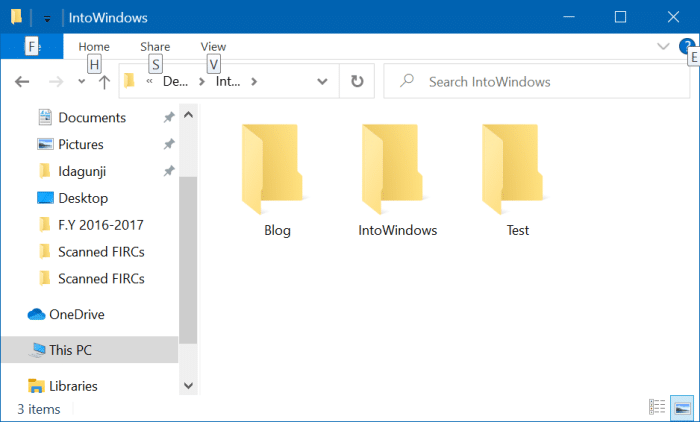700x422 pixels.
Task: Go forward with the right arrow
Action: point(56,82)
